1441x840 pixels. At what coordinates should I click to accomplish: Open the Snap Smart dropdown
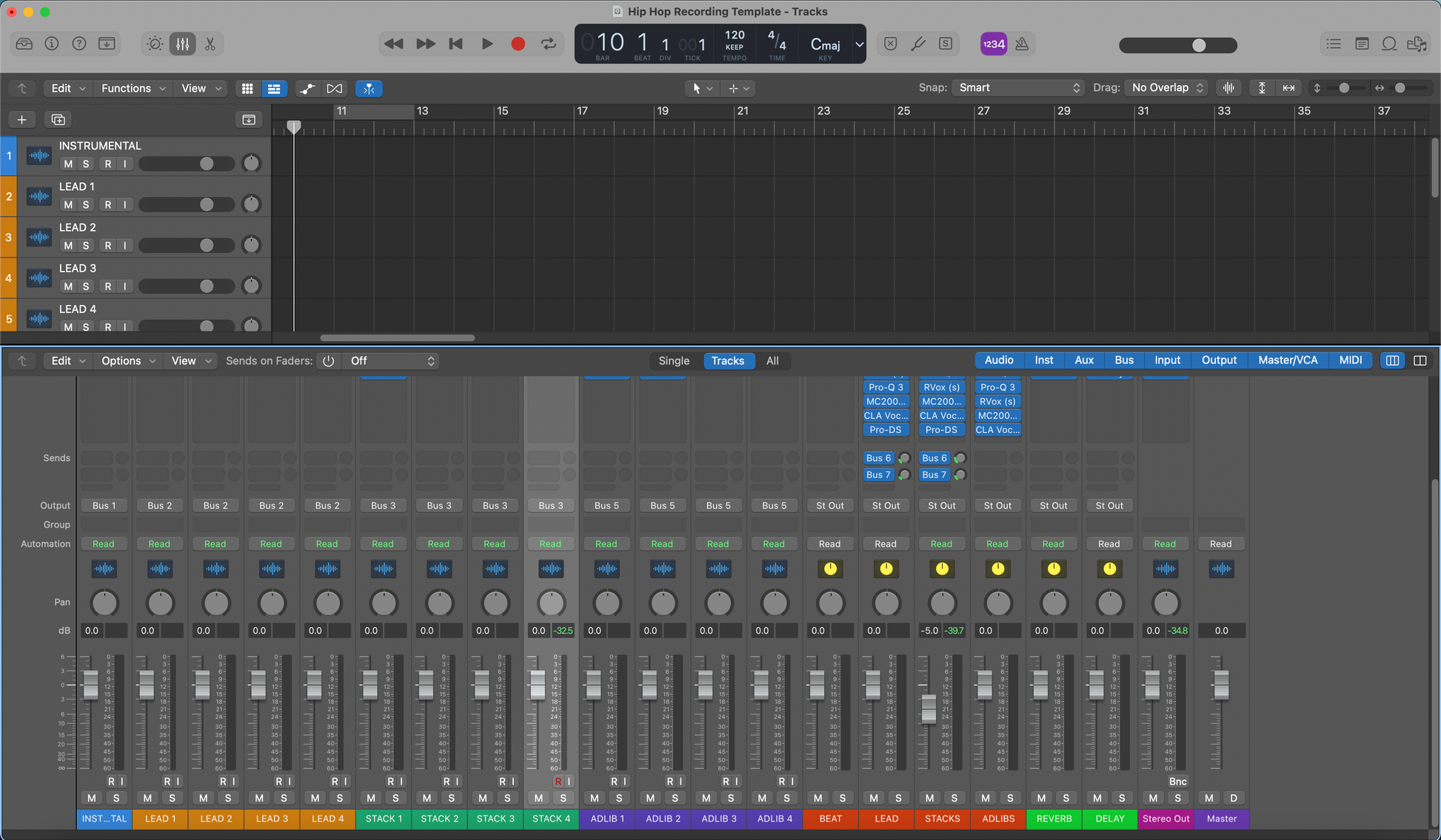click(x=1018, y=88)
